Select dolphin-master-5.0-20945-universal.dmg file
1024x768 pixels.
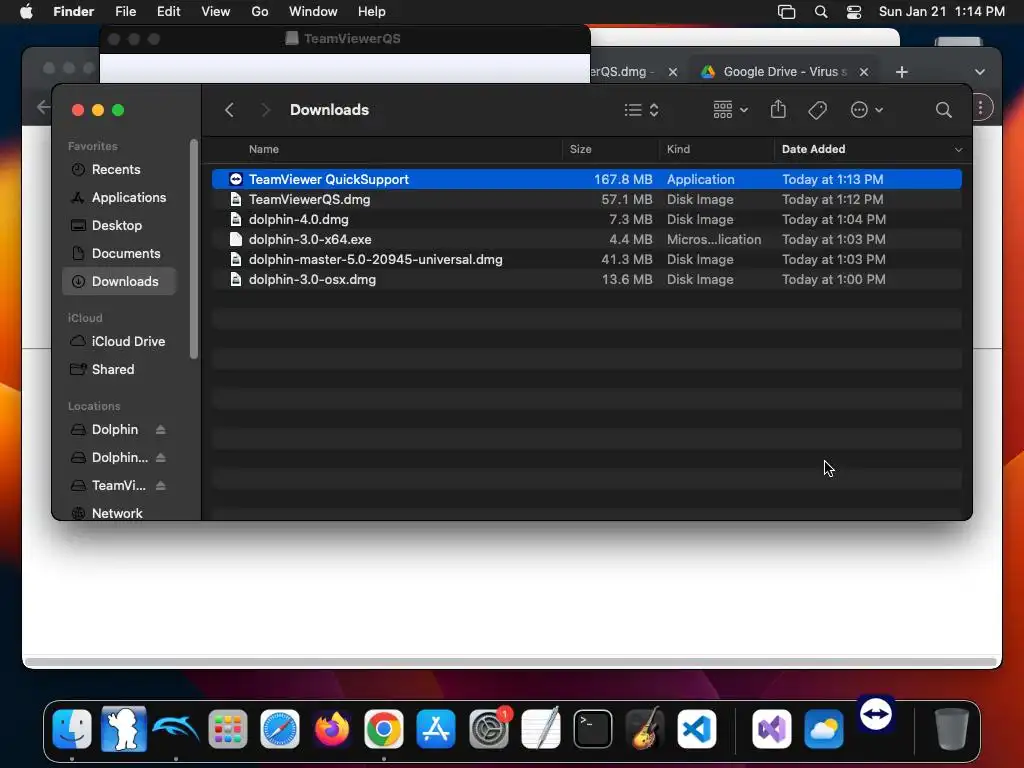pos(586,259)
